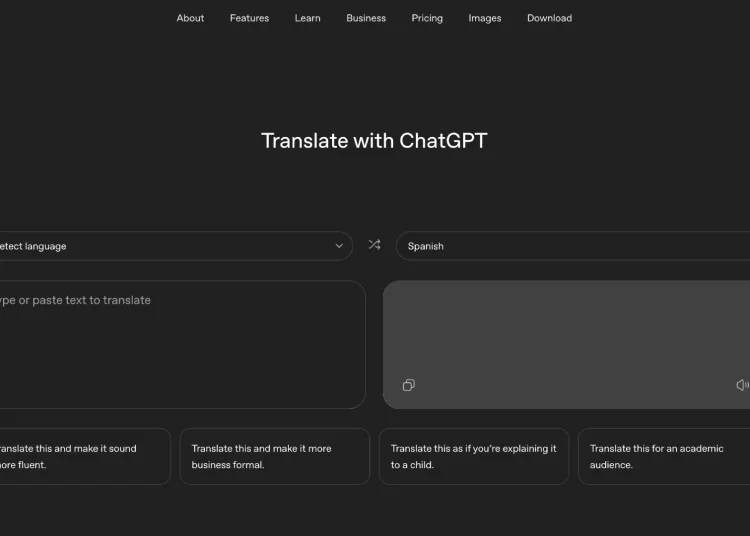Open the Images nav item
Screen dimensions: 750x536
485,18
